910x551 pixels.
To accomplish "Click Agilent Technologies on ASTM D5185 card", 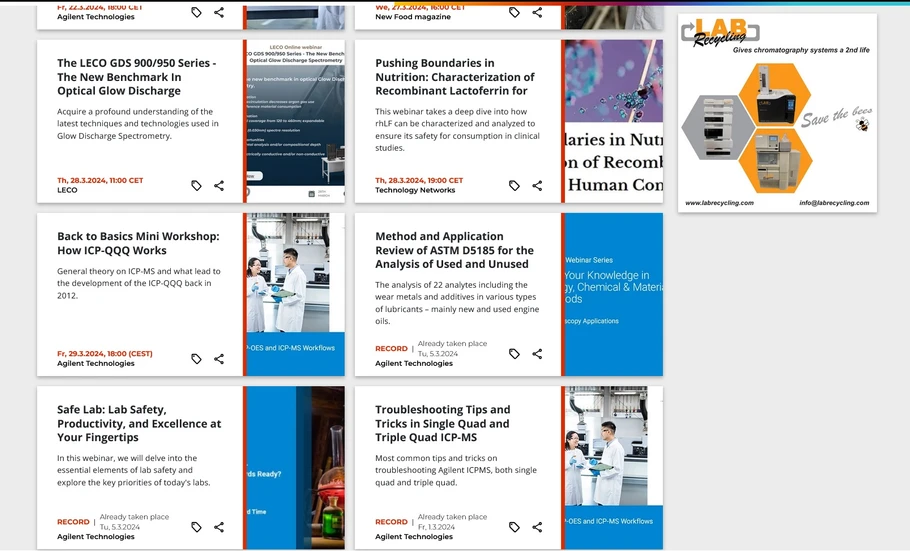I will pos(414,363).
